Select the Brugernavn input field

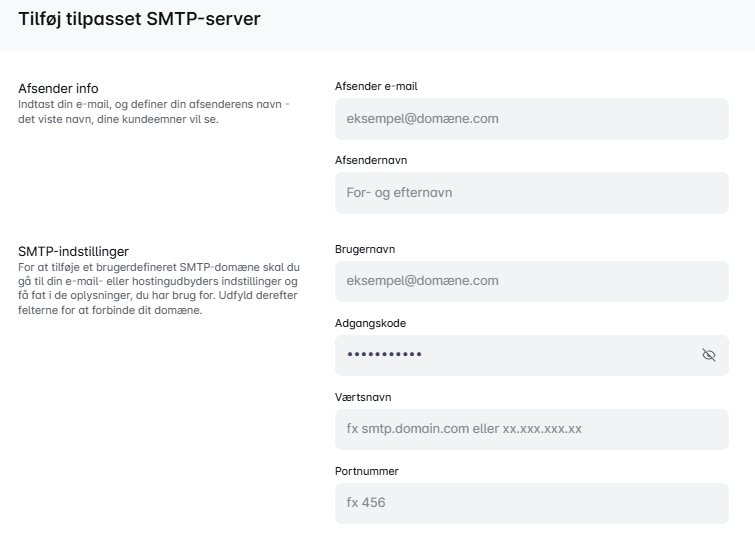pyautogui.click(x=531, y=281)
